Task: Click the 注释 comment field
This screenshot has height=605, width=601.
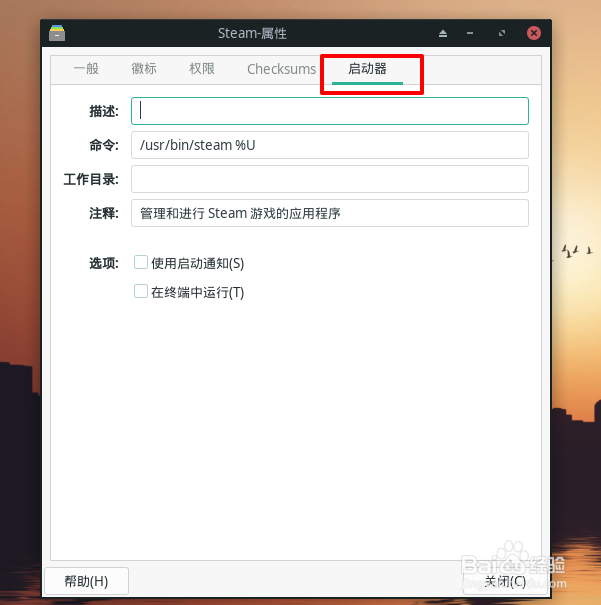Action: pyautogui.click(x=330, y=213)
